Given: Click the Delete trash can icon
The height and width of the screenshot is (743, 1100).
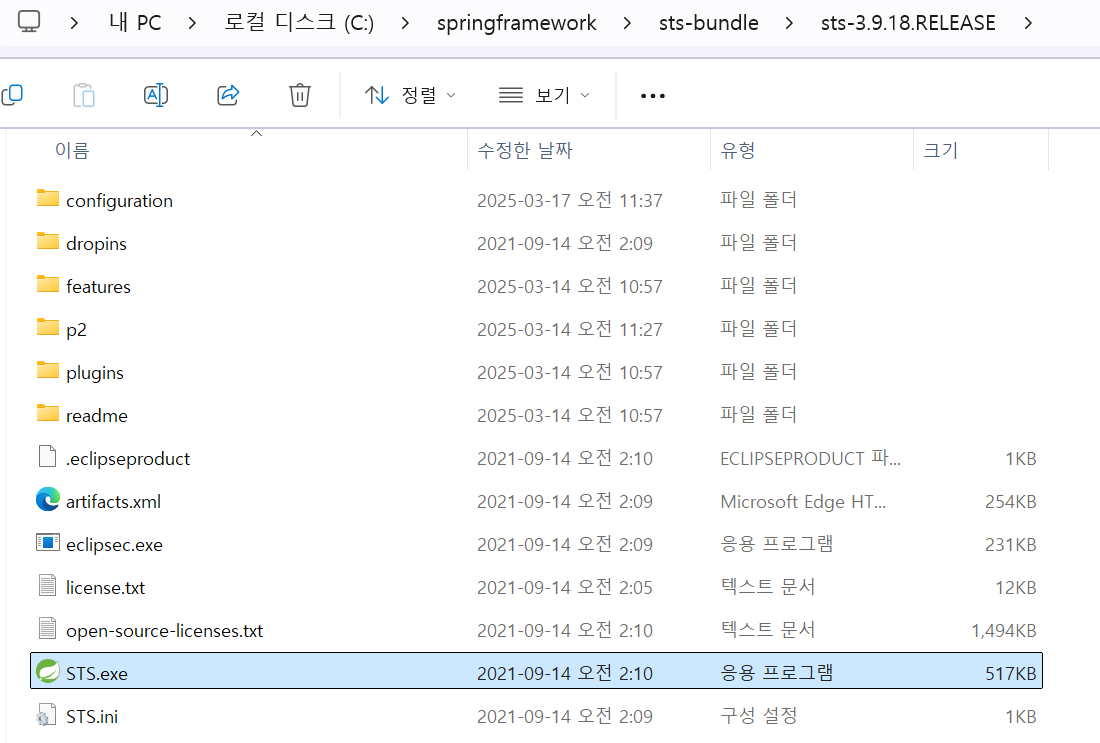Looking at the screenshot, I should click(x=300, y=95).
